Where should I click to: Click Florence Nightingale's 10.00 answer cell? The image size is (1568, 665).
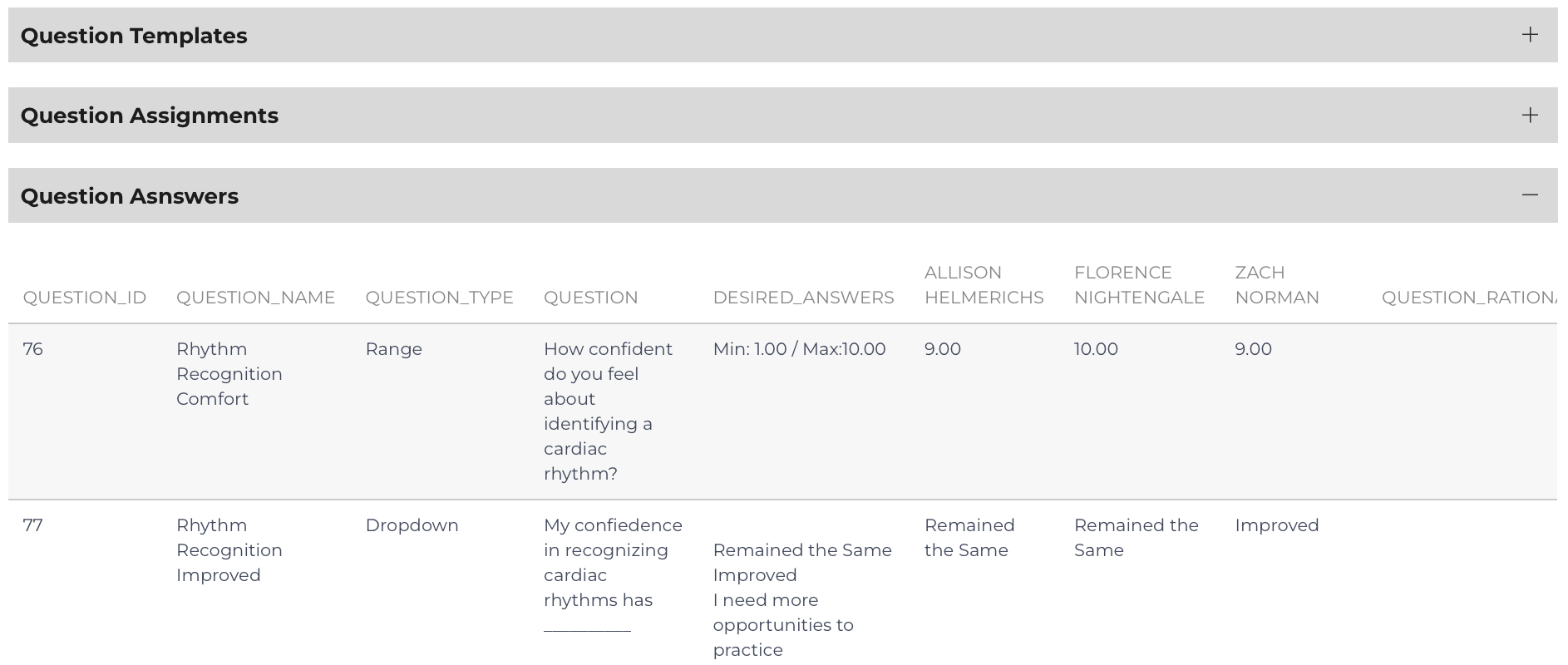tap(1096, 349)
